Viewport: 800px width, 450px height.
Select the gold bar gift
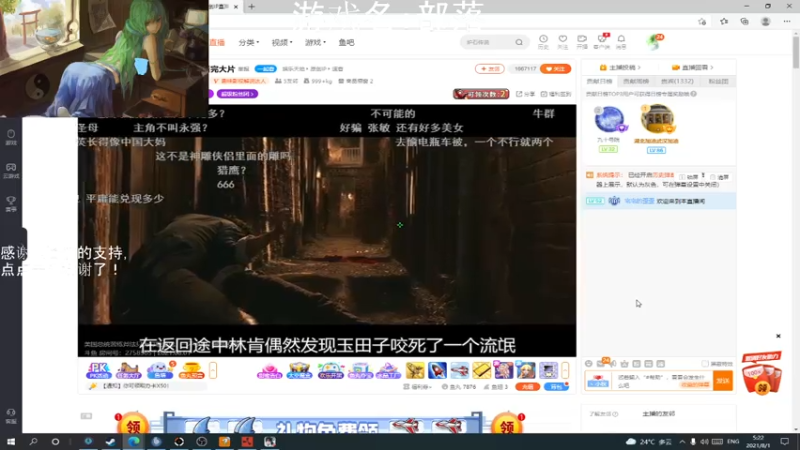pos(481,370)
